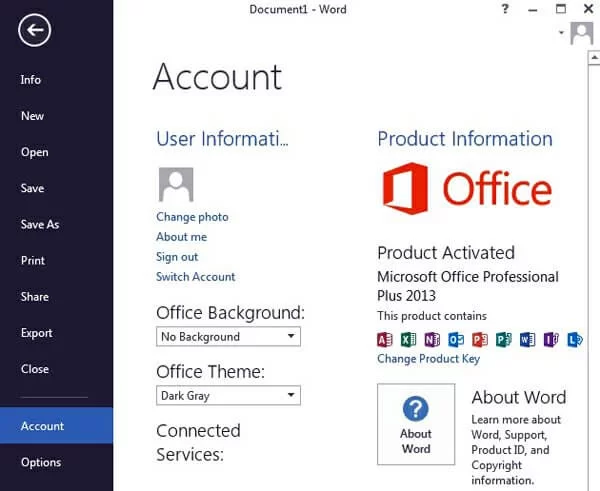Image resolution: width=600 pixels, height=491 pixels.
Task: Click the vertical scrollbar track
Action: (x=594, y=276)
